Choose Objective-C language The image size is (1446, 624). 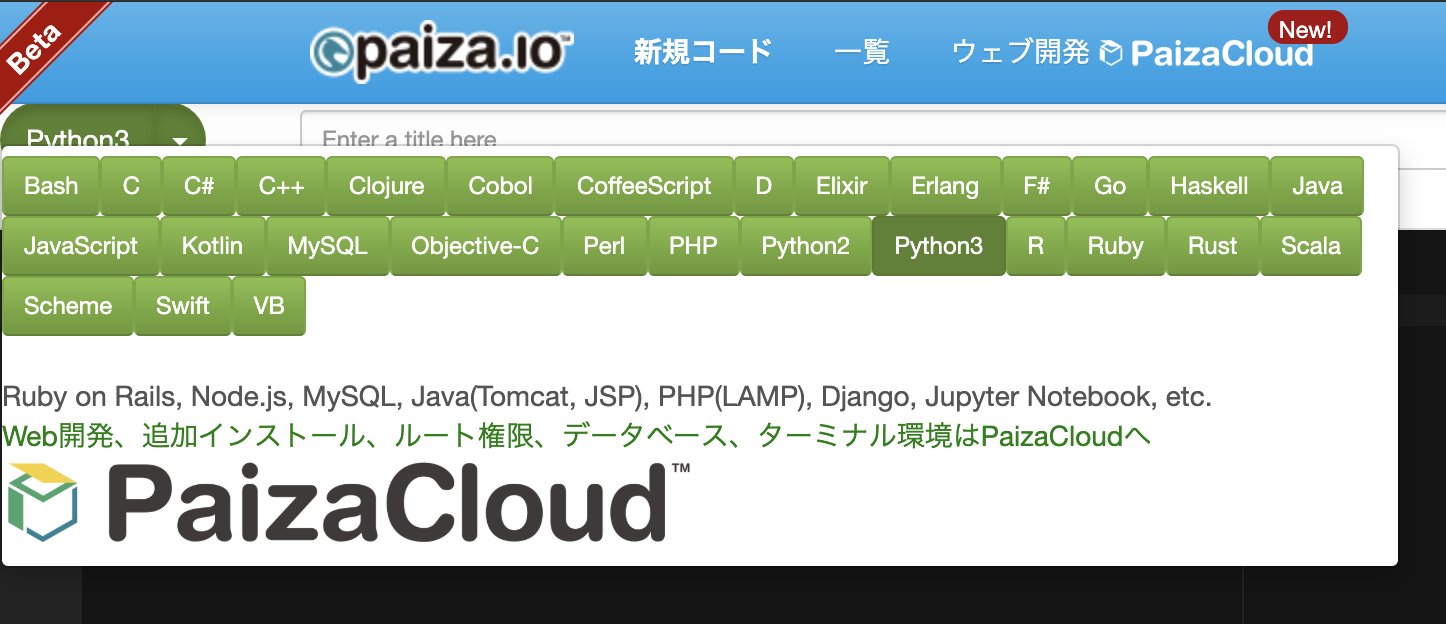(475, 246)
